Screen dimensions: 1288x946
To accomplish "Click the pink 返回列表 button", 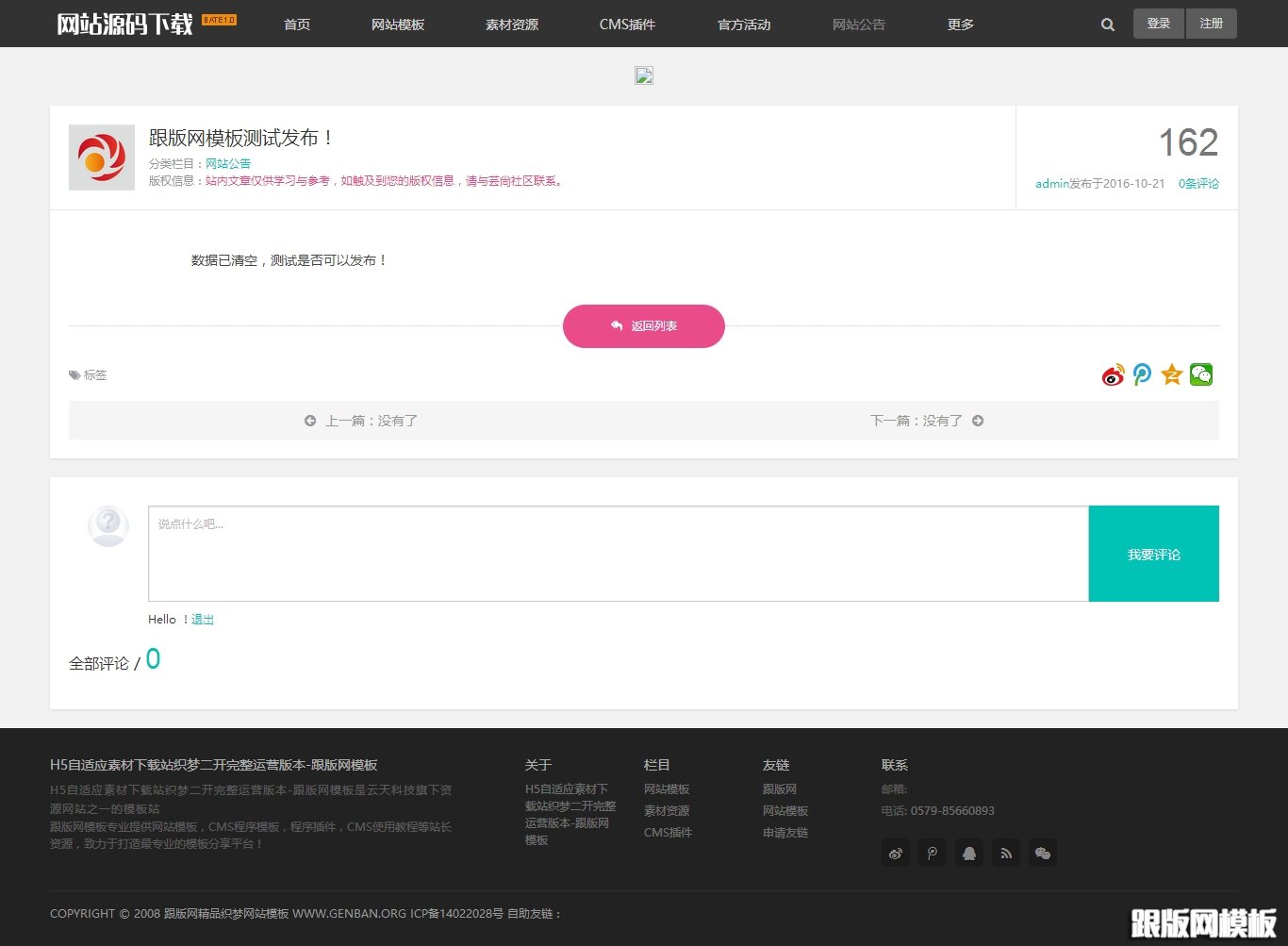I will point(644,326).
